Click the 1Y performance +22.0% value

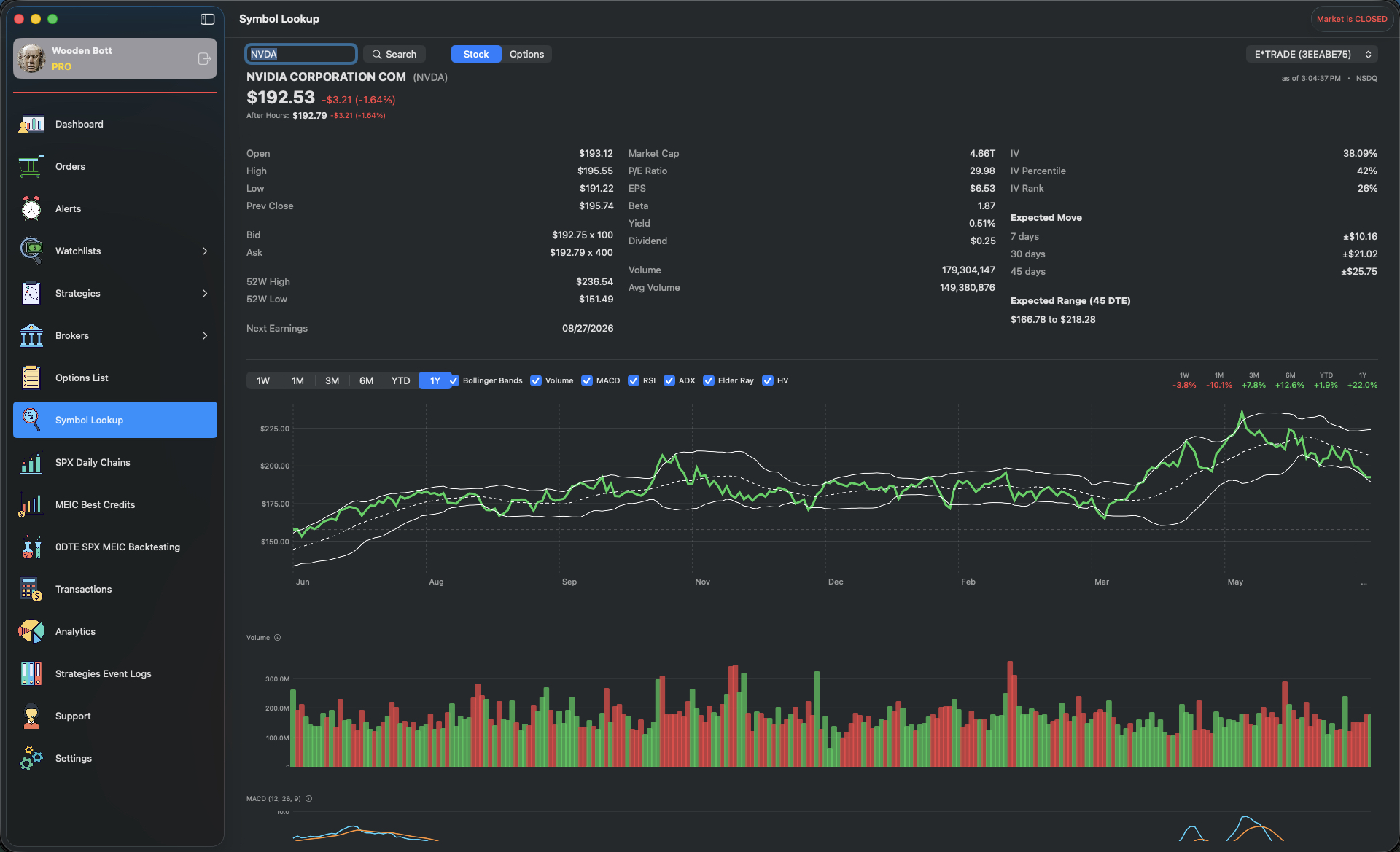[x=1362, y=385]
